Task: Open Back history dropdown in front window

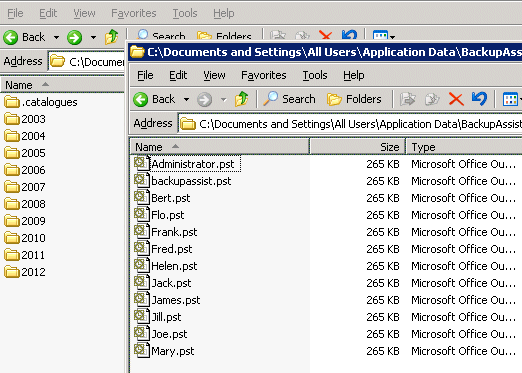Action: [186, 99]
